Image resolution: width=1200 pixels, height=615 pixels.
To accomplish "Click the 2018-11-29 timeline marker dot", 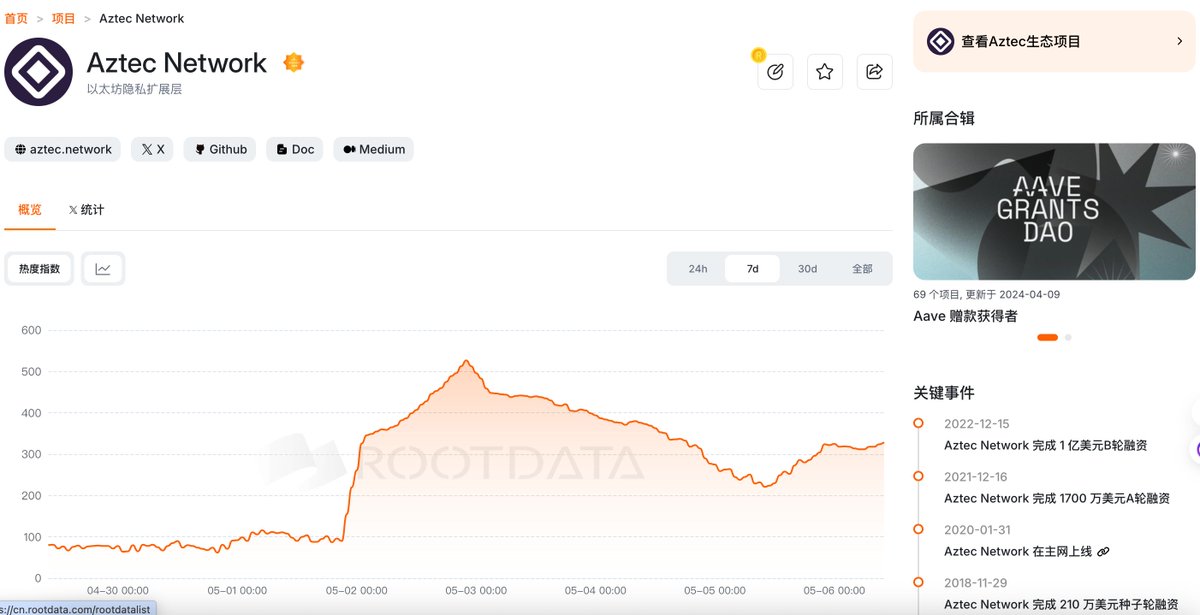I will pos(918,582).
